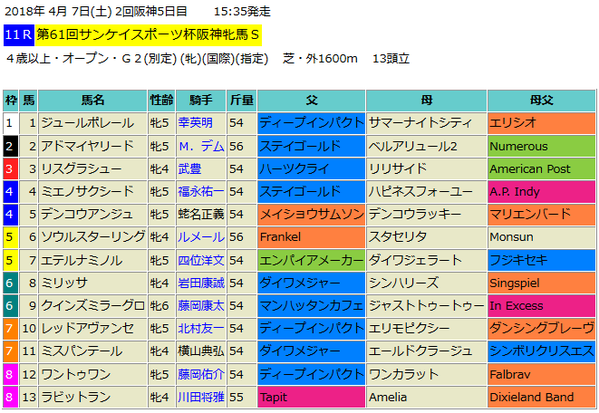Click sire cell ハーツクライ
Image resolution: width=599 pixels, height=413 pixels.
click(311, 169)
